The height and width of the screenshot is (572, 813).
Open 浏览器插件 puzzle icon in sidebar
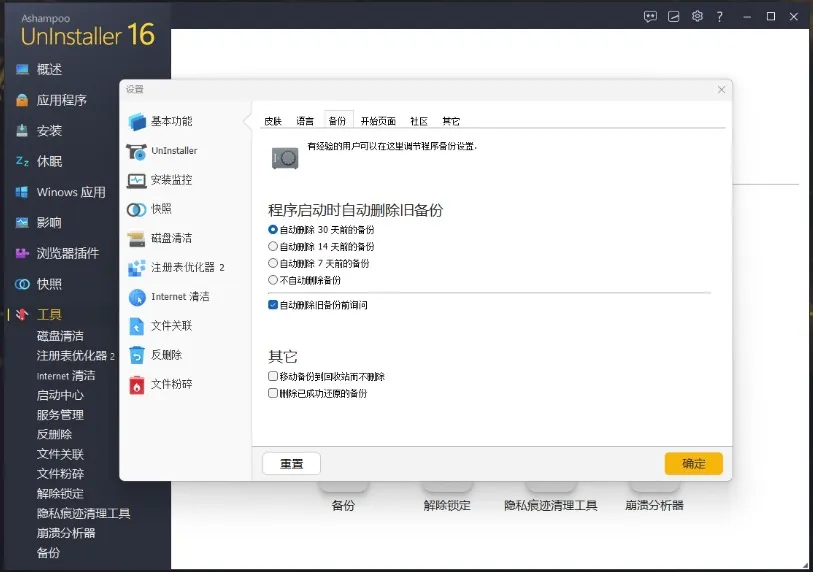pyautogui.click(x=22, y=253)
